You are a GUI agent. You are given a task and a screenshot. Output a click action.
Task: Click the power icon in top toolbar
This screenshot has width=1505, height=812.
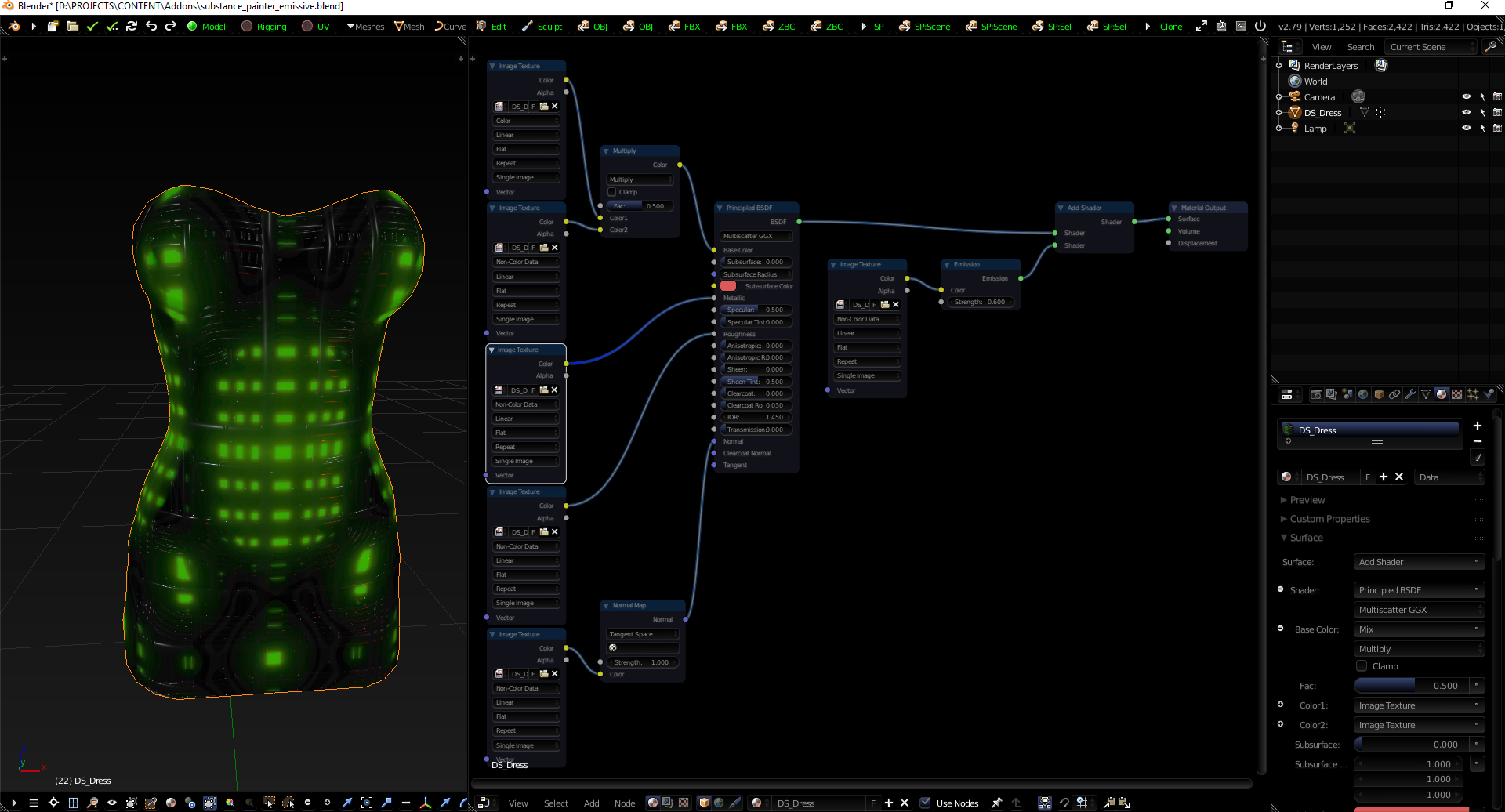click(x=1260, y=26)
